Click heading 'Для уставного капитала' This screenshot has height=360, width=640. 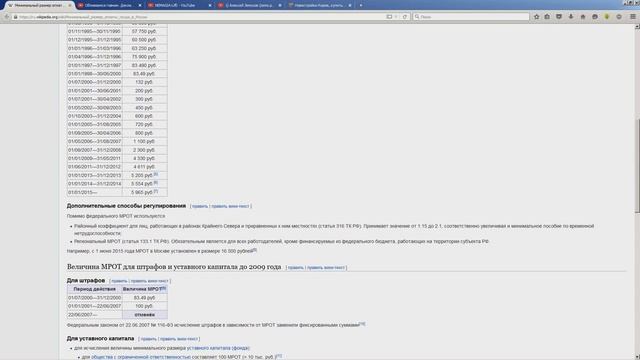[100, 338]
